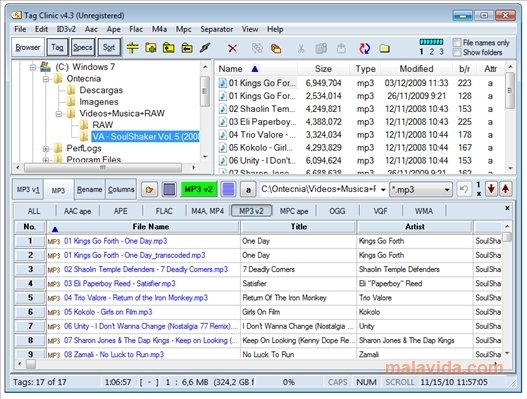Click the greyed-out grouped circles icon

257,48
